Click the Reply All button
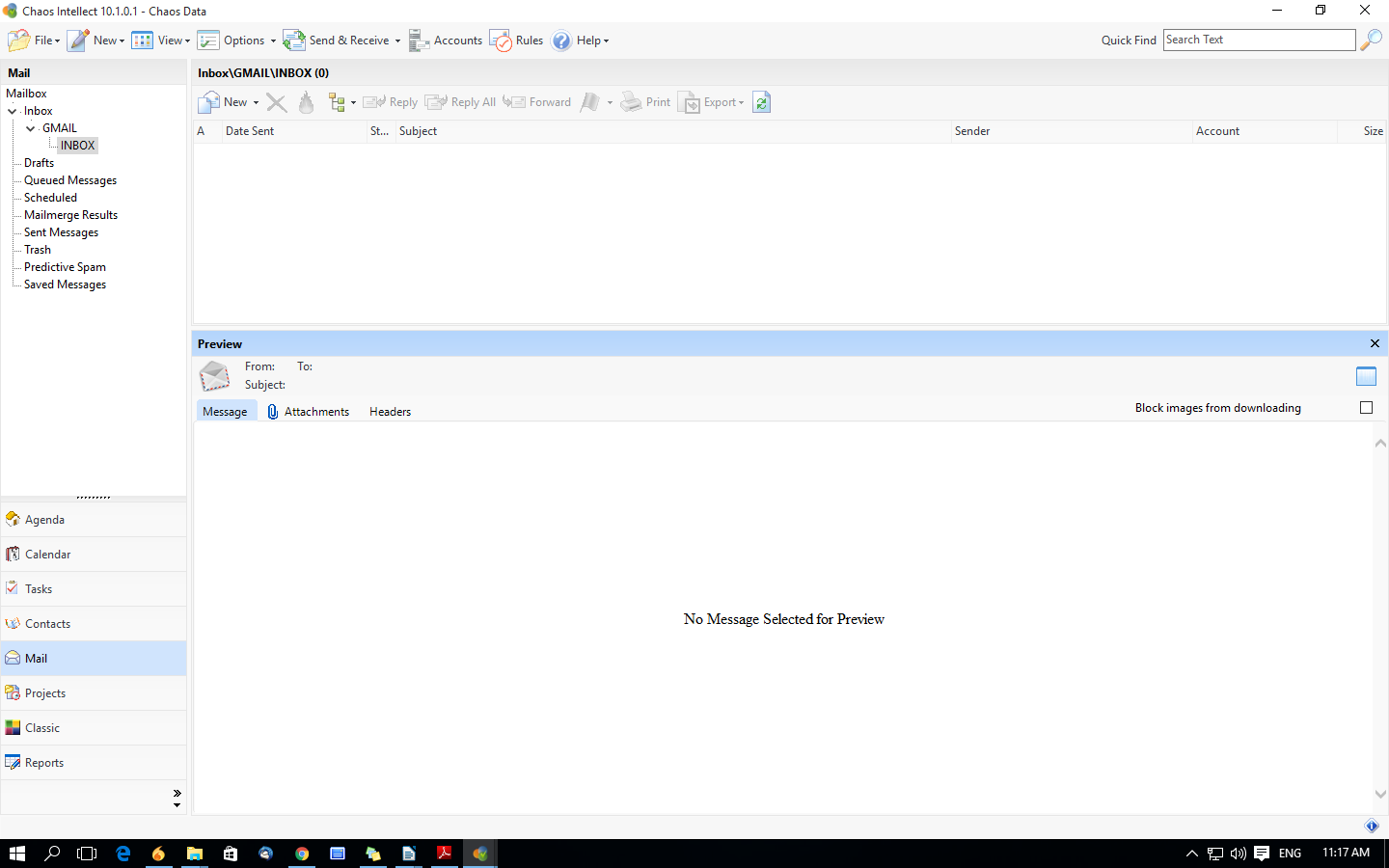This screenshot has height=868, width=1389. coord(460,102)
